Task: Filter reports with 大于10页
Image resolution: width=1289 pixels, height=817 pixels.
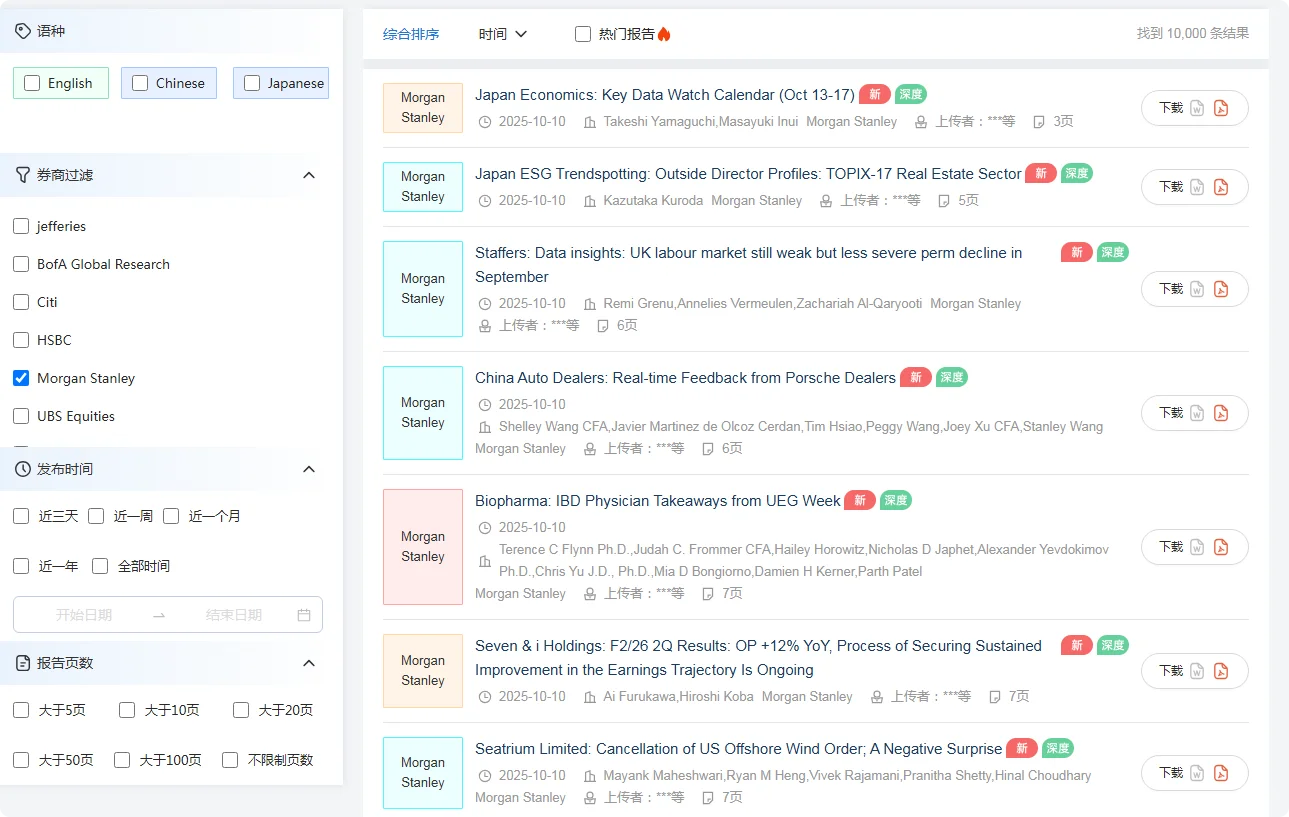Action: (x=127, y=710)
